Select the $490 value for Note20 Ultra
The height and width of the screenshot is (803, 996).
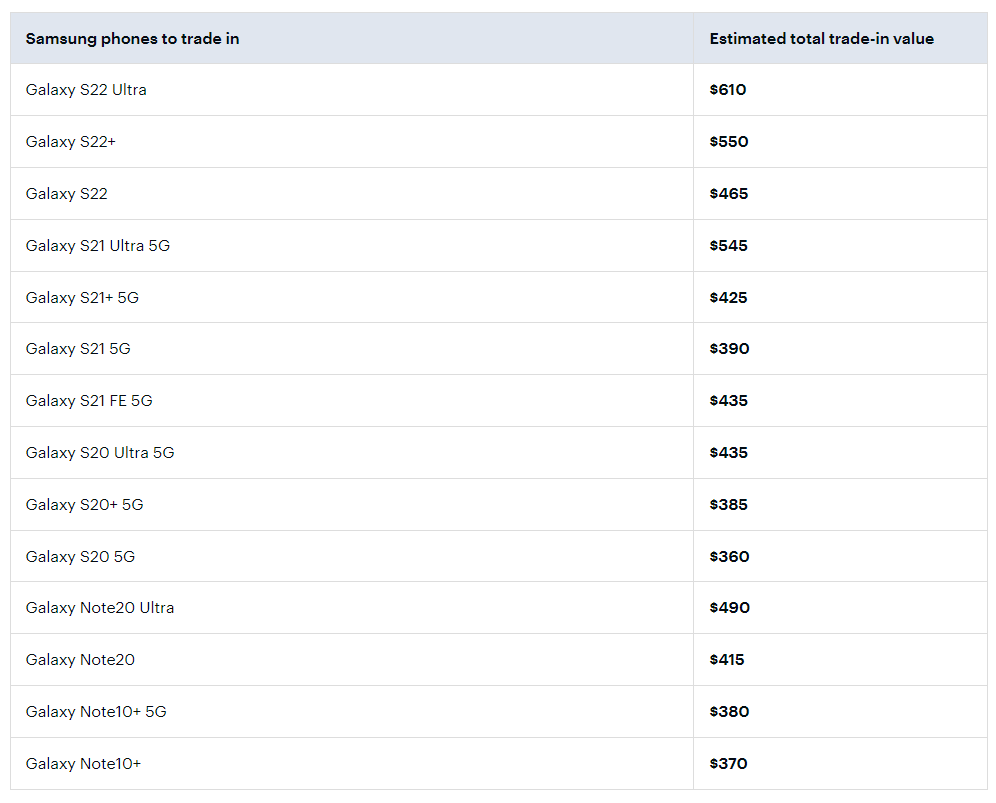[x=730, y=608]
